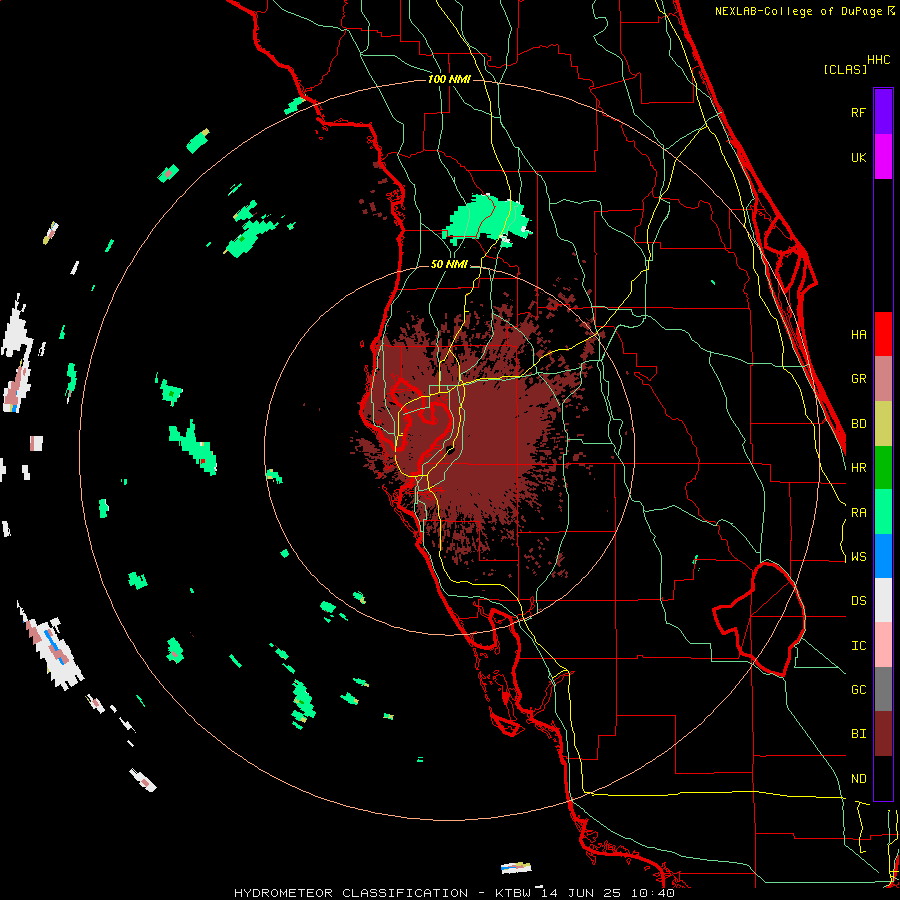Viewport: 900px width, 900px height.
Task: Click the RA legend label
Action: point(858,513)
